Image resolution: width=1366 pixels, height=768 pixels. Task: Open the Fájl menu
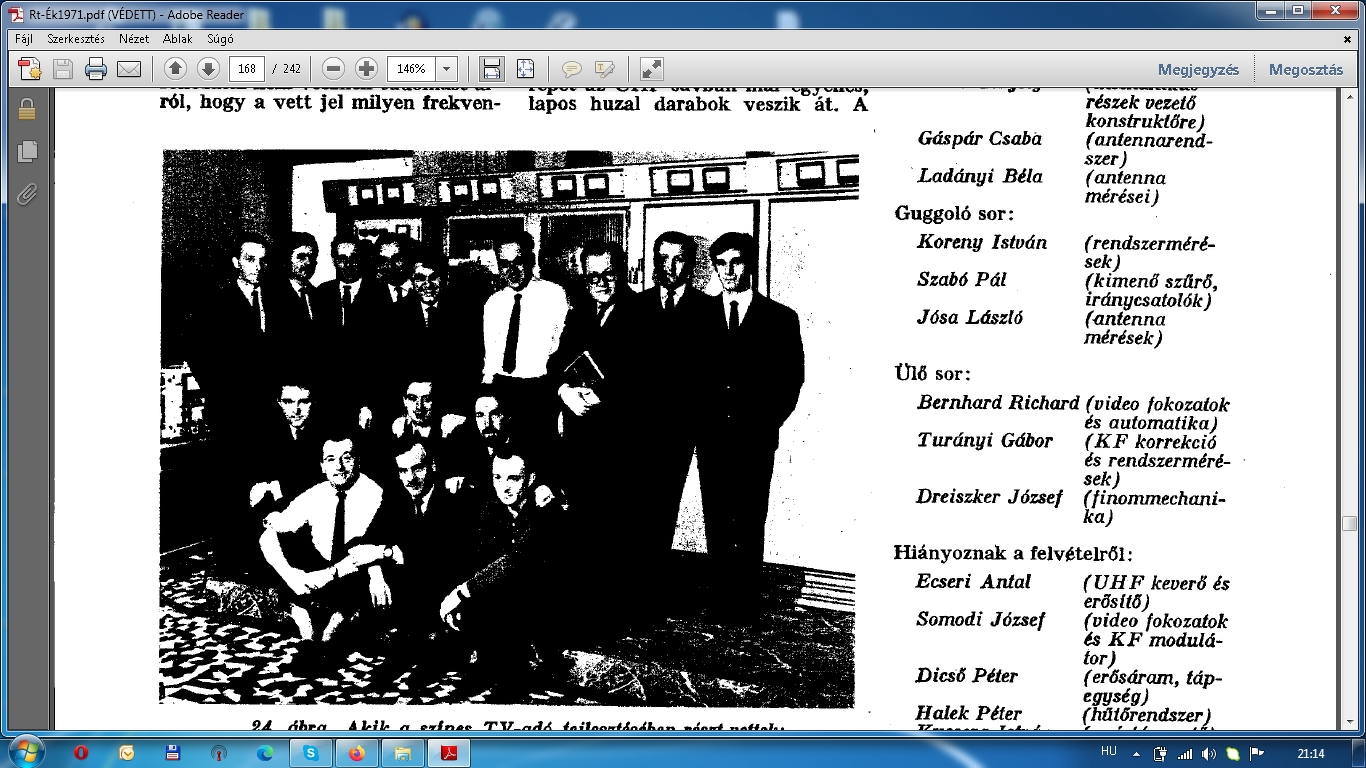coord(24,39)
